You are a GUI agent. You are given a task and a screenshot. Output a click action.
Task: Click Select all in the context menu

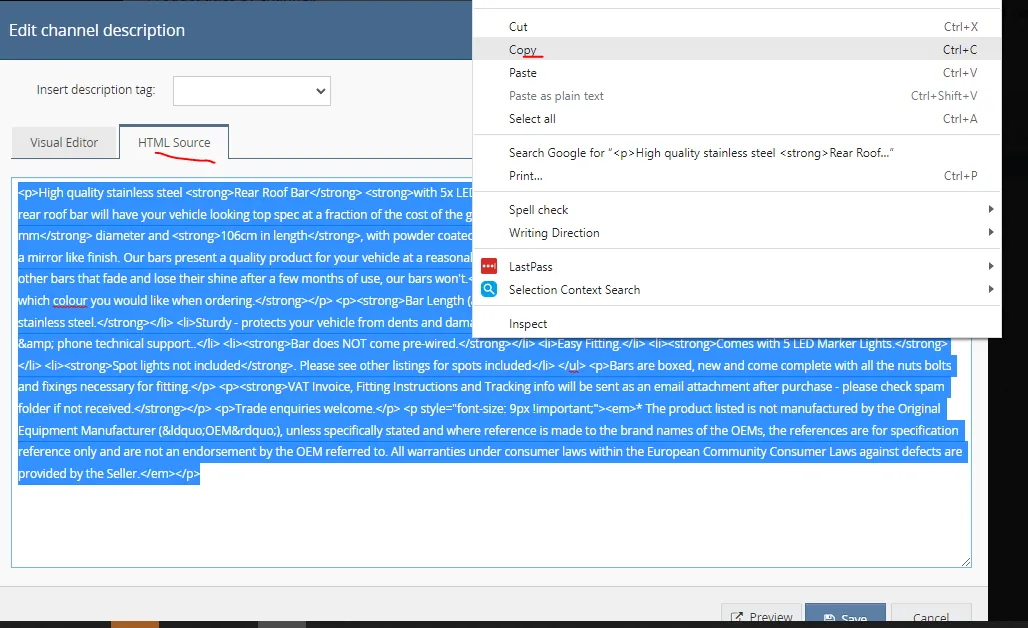(737, 119)
